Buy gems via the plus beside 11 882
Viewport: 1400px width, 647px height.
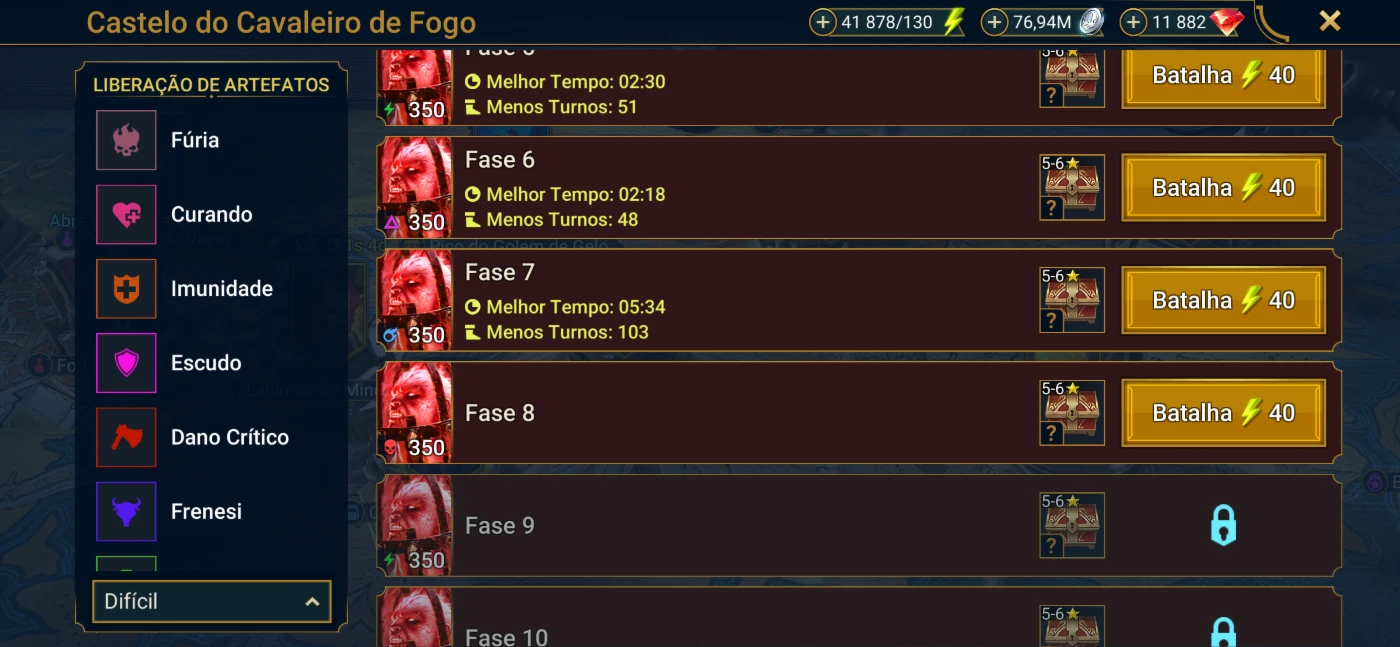pos(1133,22)
